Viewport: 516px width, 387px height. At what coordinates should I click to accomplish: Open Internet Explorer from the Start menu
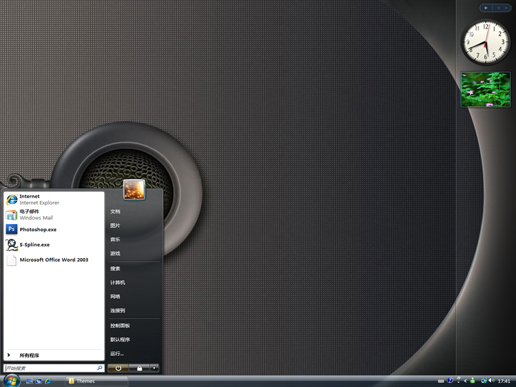54,199
